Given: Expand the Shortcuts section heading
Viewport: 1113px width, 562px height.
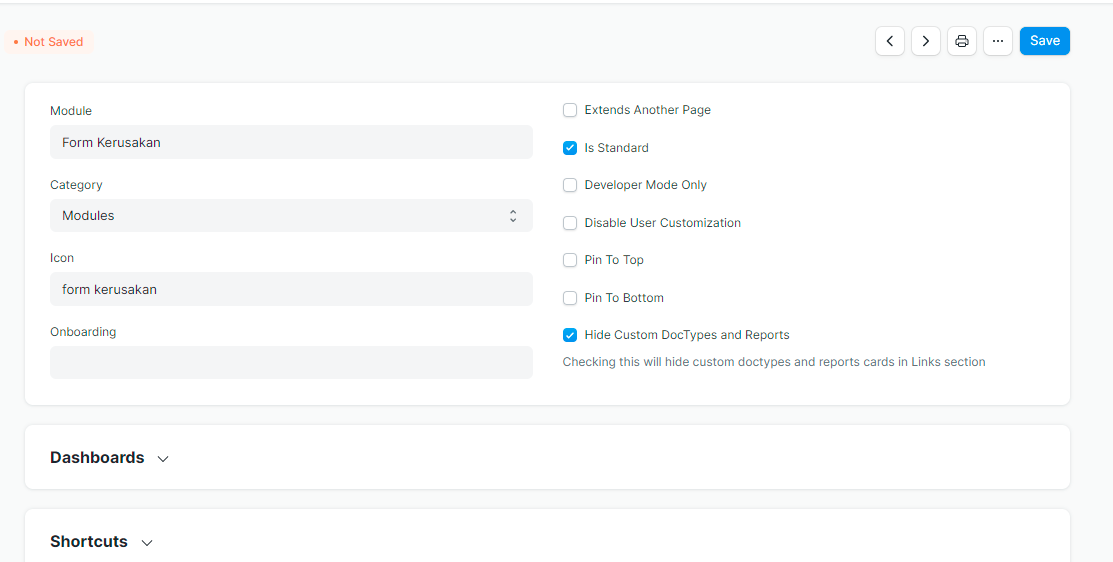Looking at the screenshot, I should point(89,541).
